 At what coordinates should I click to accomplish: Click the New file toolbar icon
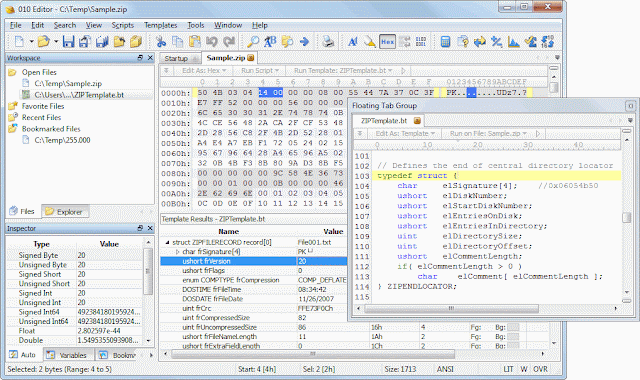[x=19, y=41]
